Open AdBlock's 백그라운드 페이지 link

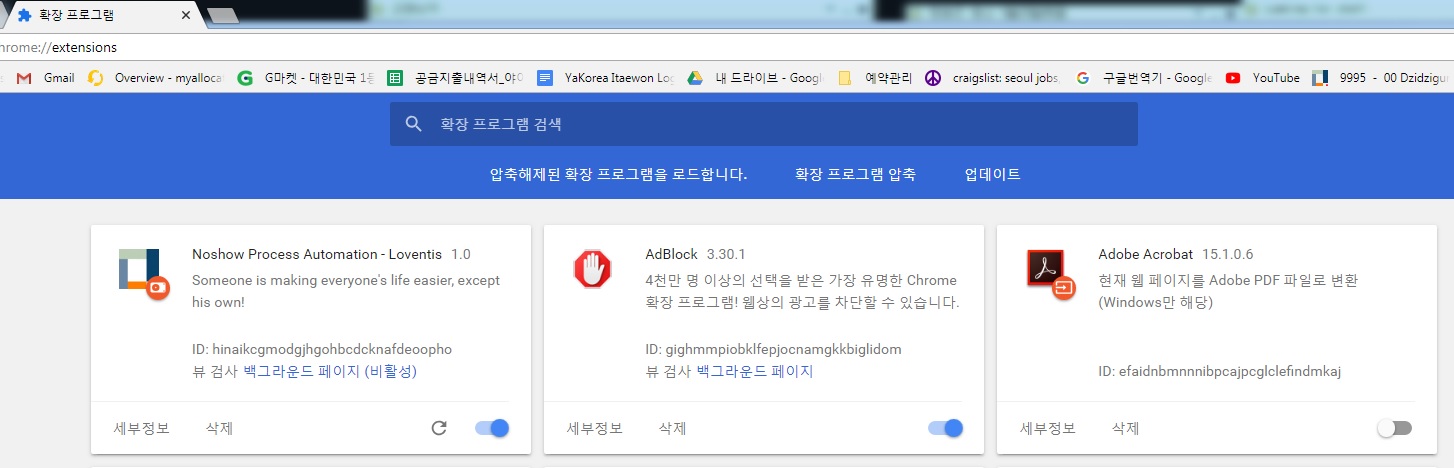coord(755,371)
